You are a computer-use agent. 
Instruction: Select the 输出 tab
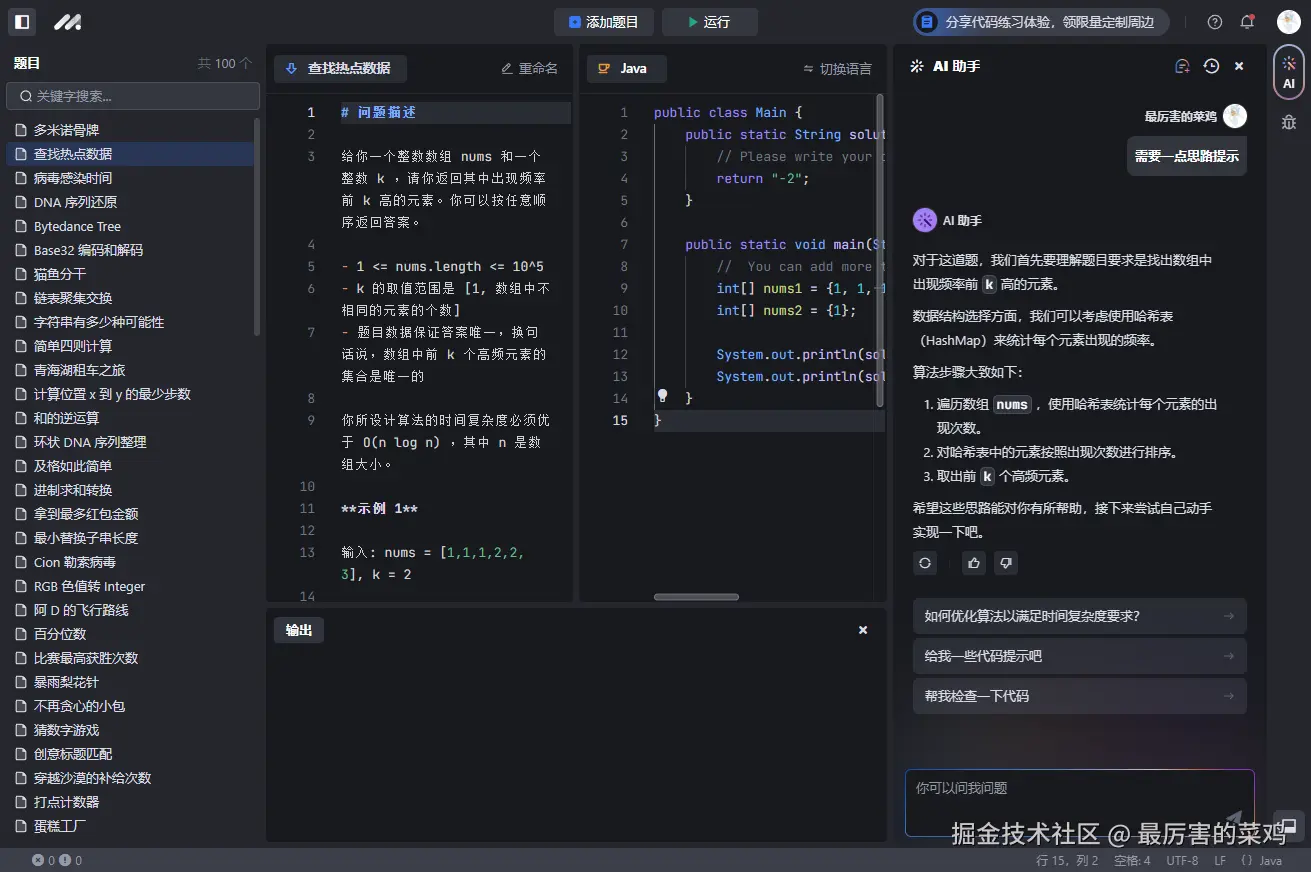[299, 630]
